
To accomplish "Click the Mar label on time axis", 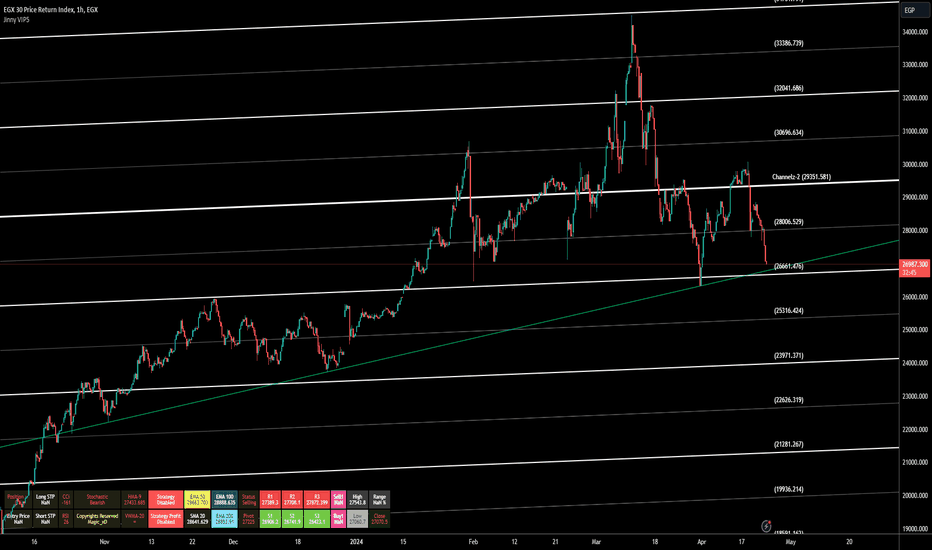I will [597, 542].
